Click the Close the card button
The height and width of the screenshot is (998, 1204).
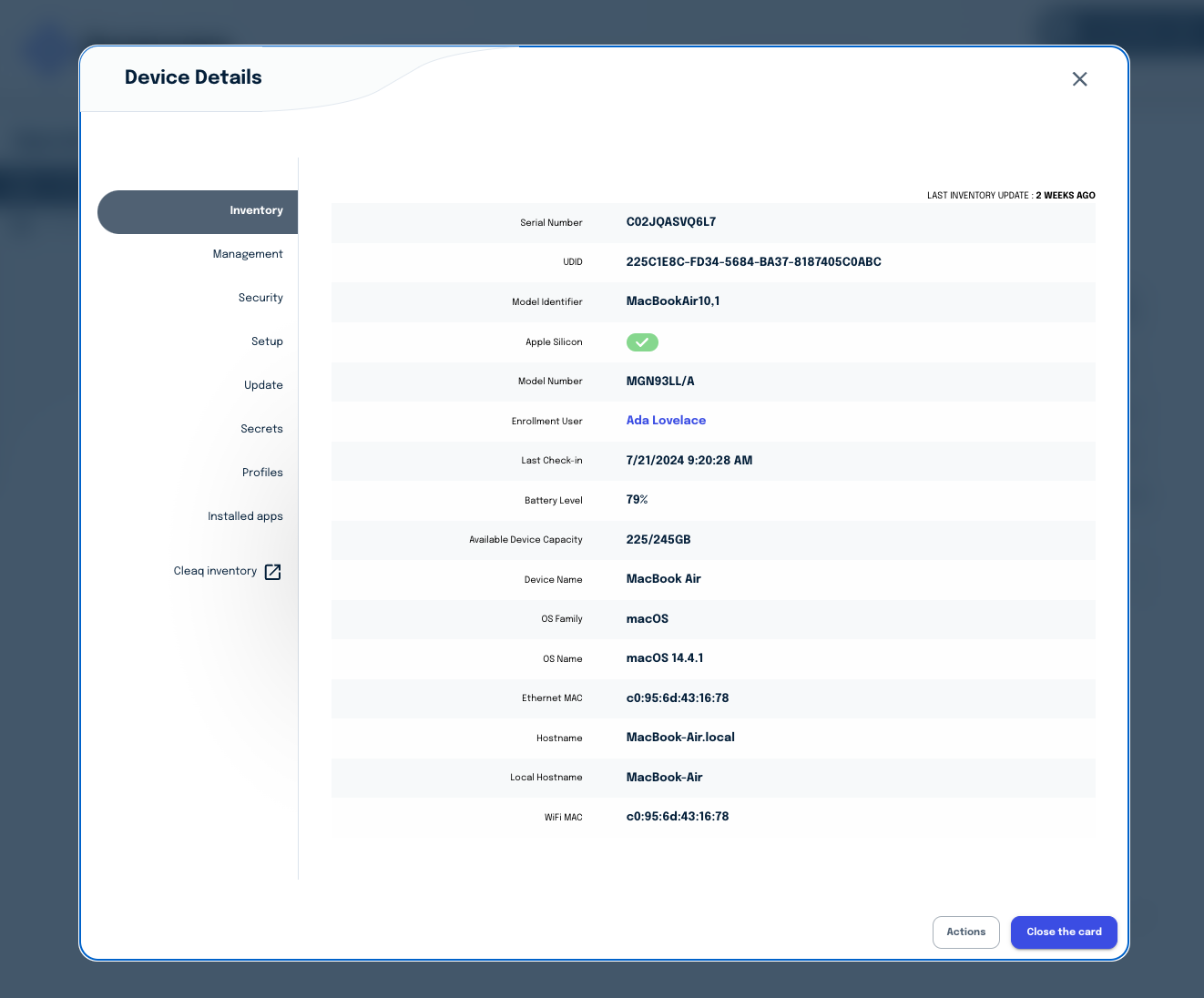1064,932
